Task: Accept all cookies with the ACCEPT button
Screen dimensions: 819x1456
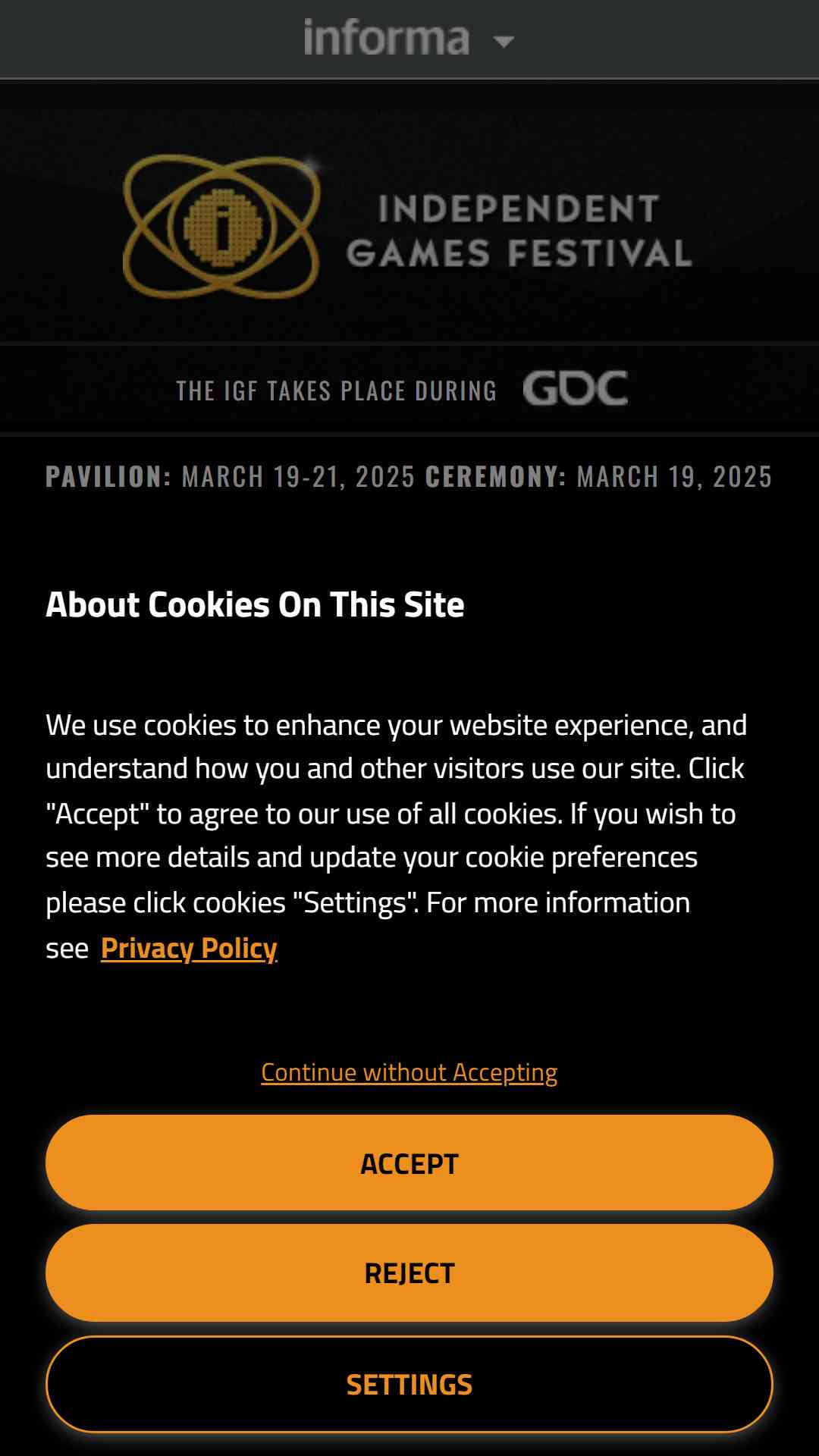Action: (x=409, y=1163)
